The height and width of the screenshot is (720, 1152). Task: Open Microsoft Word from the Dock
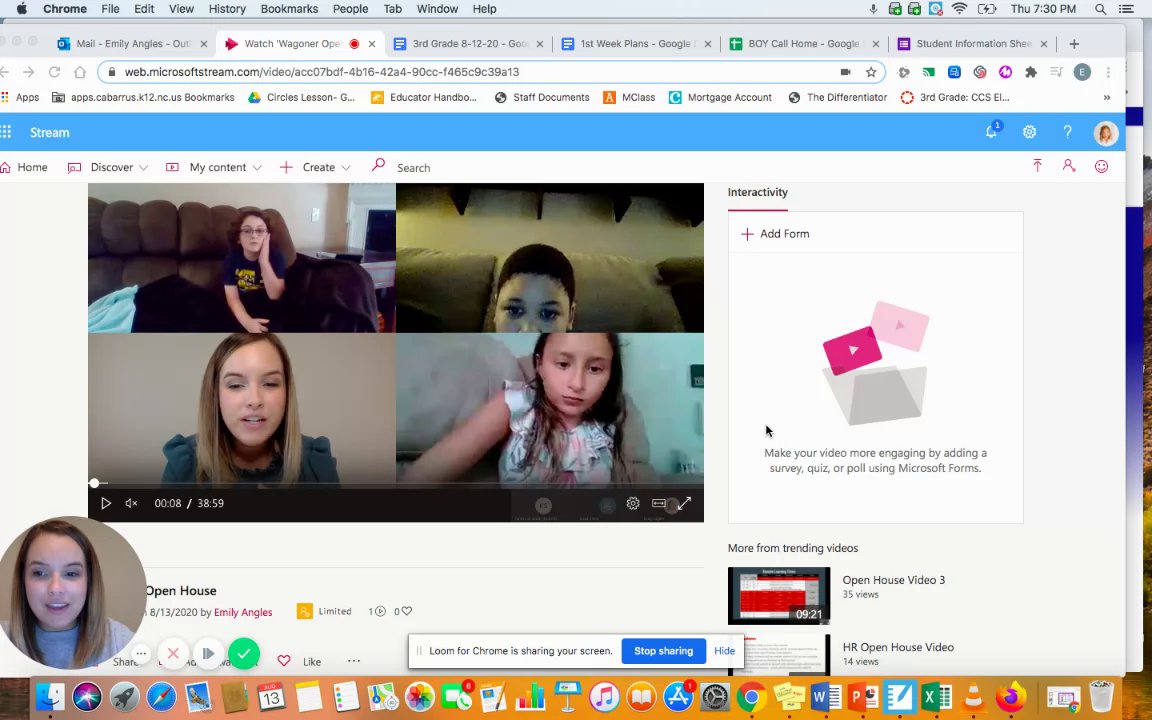pyautogui.click(x=826, y=696)
